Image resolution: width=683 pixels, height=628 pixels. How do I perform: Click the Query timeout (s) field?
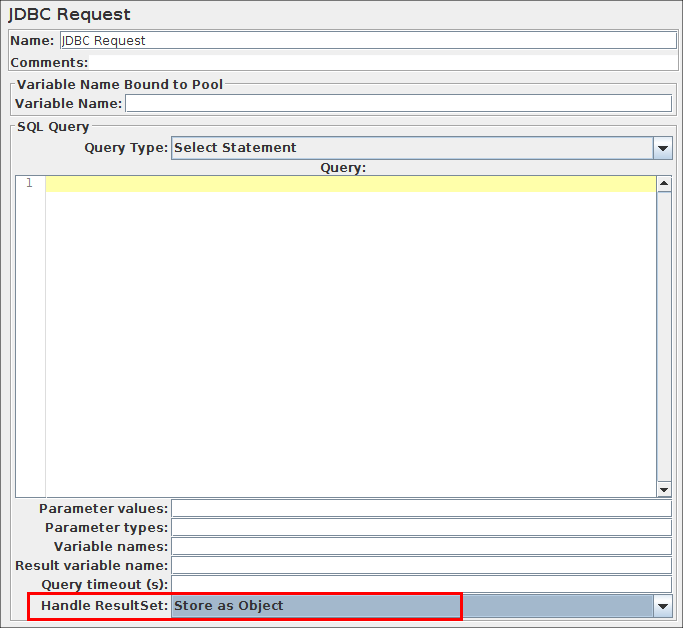click(421, 585)
